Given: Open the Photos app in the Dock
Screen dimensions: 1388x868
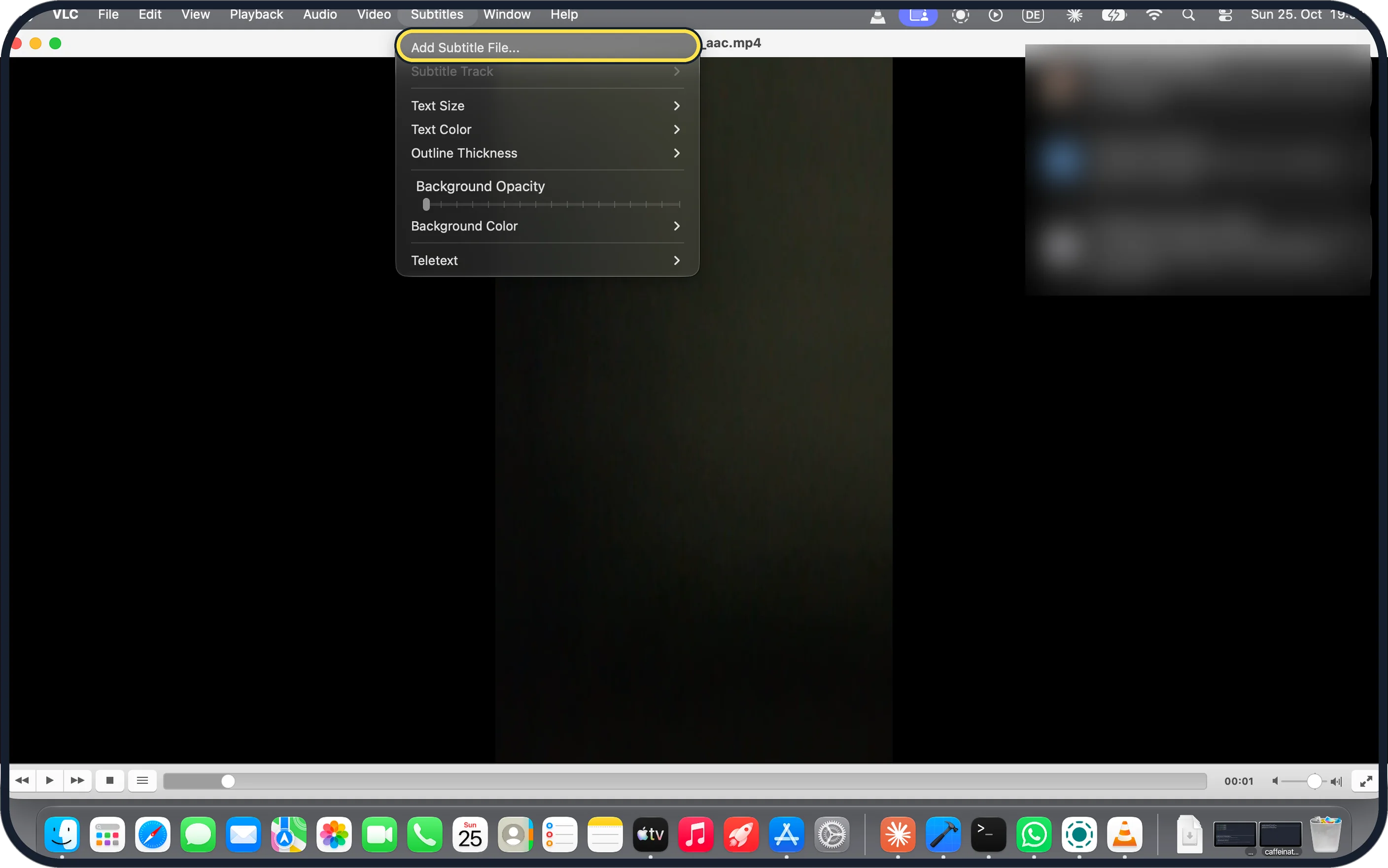Looking at the screenshot, I should pyautogui.click(x=334, y=834).
